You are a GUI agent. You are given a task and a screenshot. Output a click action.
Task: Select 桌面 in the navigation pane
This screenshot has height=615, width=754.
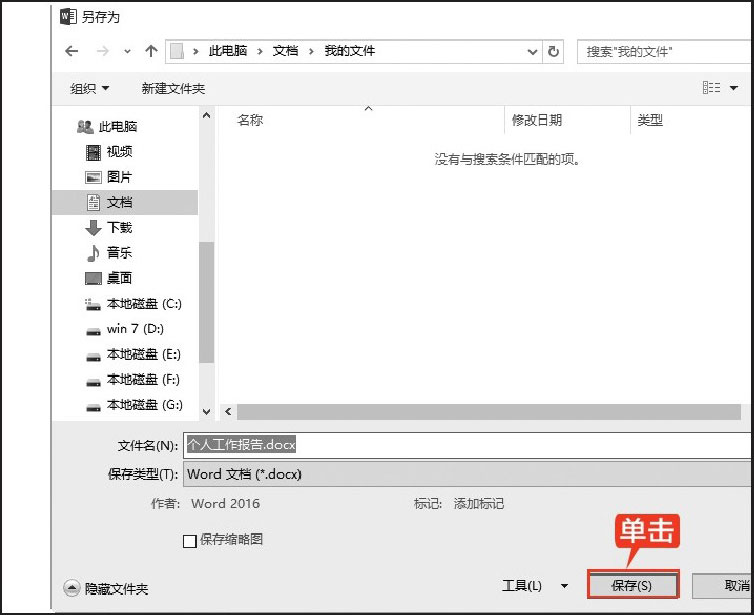pyautogui.click(x=119, y=278)
